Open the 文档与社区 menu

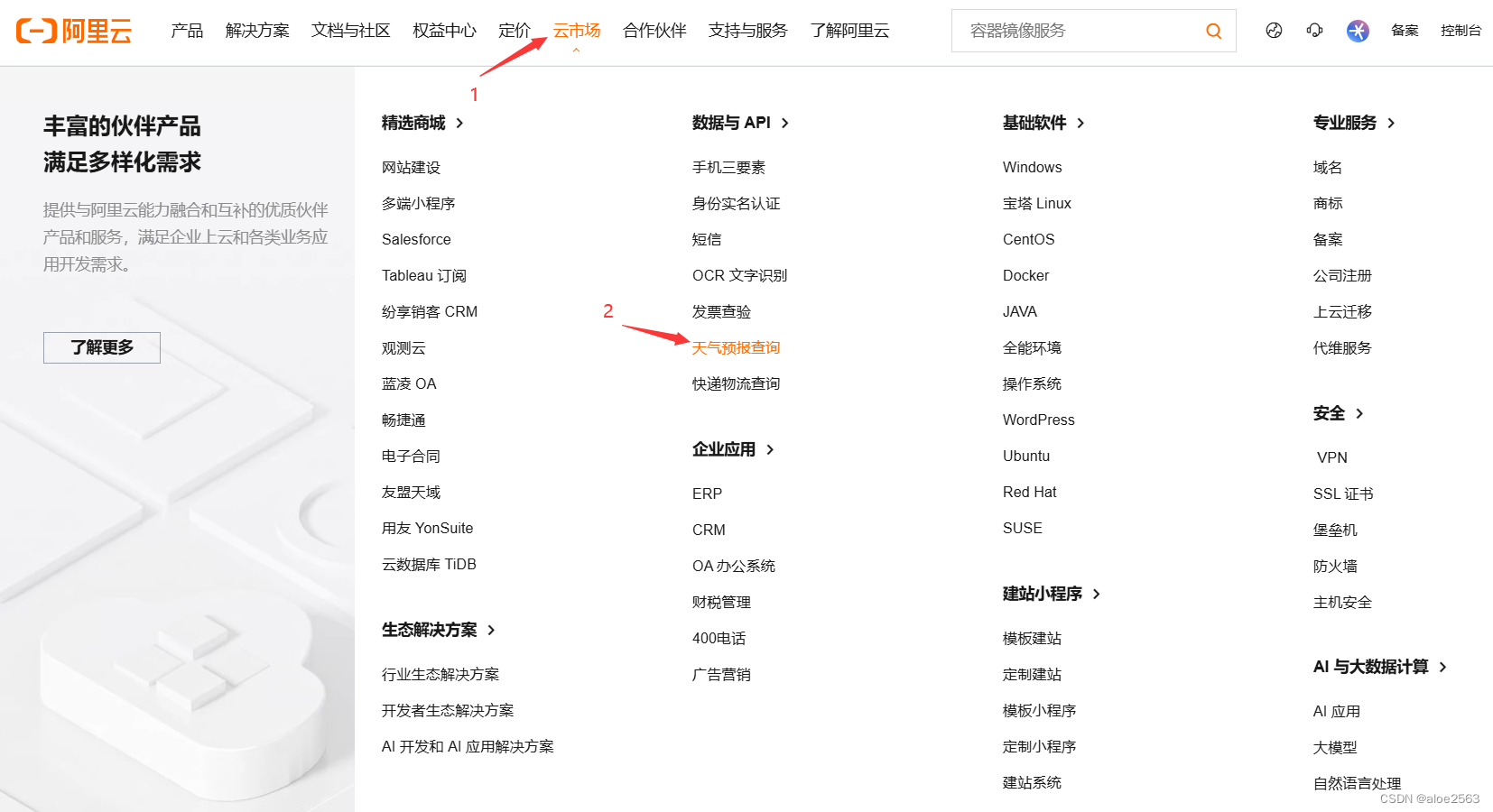click(x=350, y=31)
